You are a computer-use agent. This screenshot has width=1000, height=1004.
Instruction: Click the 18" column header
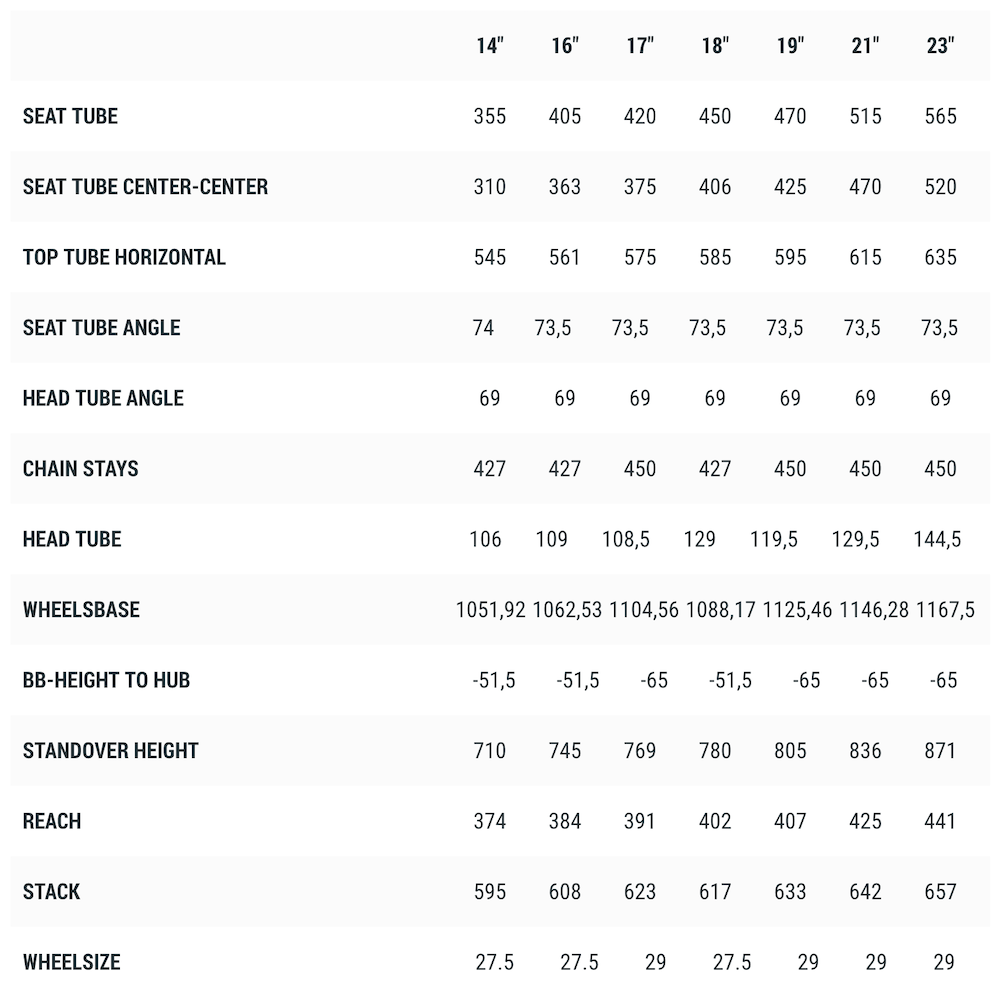(x=715, y=45)
